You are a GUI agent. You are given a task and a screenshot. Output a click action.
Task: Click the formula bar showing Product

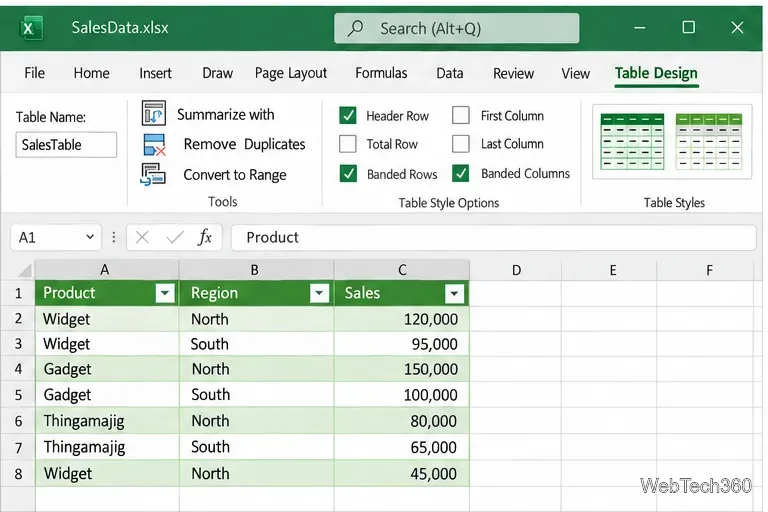point(494,238)
